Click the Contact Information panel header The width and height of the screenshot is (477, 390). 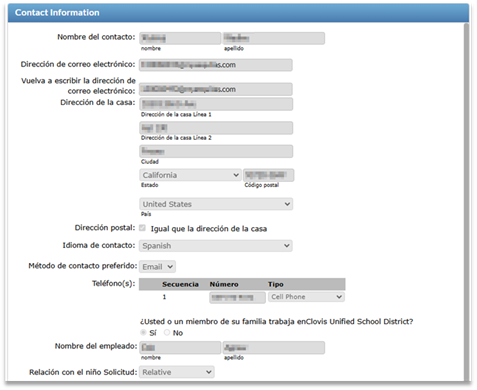(238, 13)
